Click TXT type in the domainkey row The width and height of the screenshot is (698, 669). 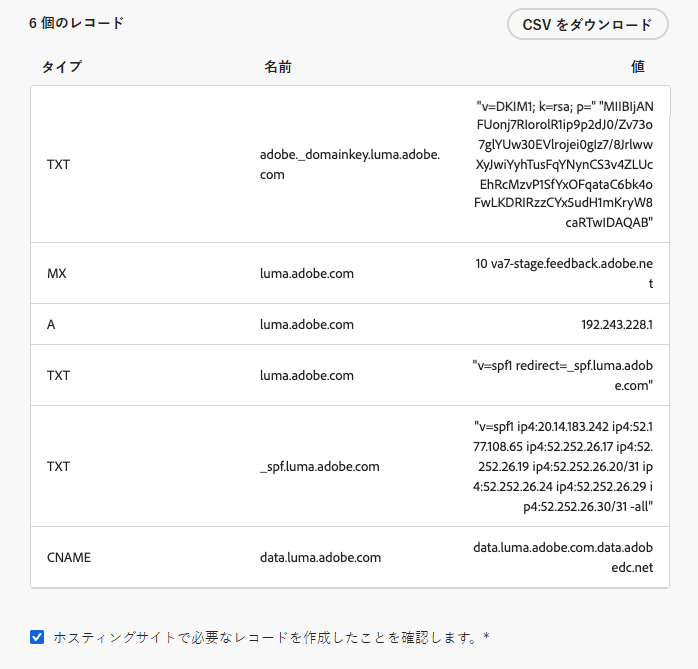pos(58,164)
